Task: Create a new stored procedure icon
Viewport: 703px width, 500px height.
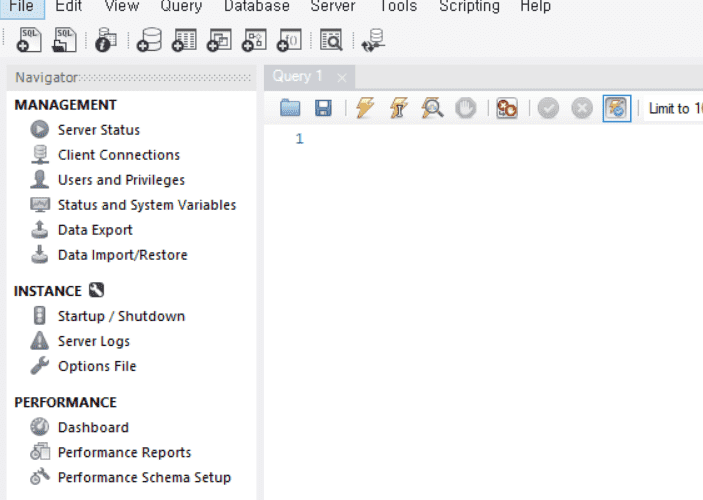Action: [x=254, y=40]
